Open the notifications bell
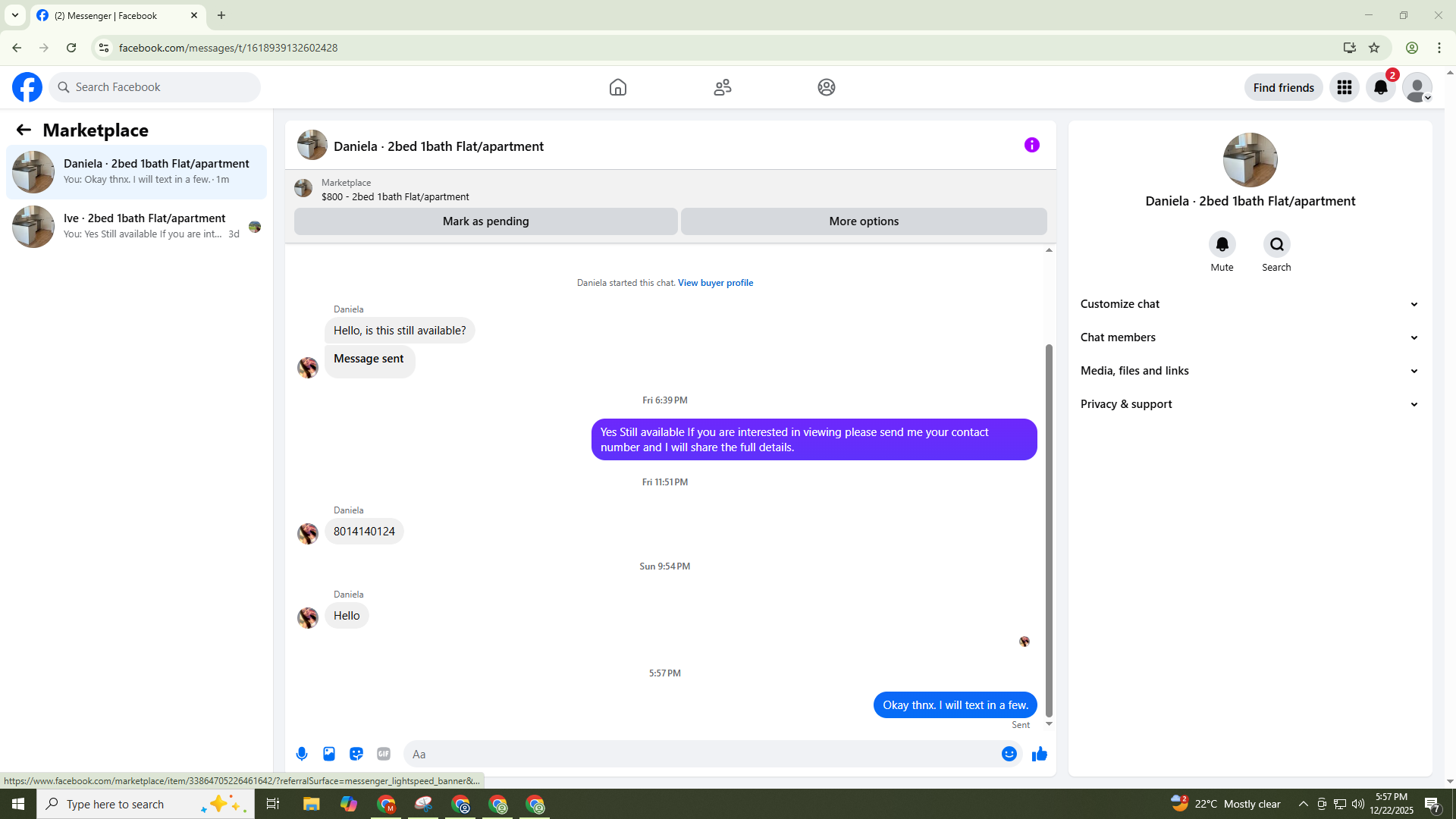The width and height of the screenshot is (1456, 819). [1380, 87]
